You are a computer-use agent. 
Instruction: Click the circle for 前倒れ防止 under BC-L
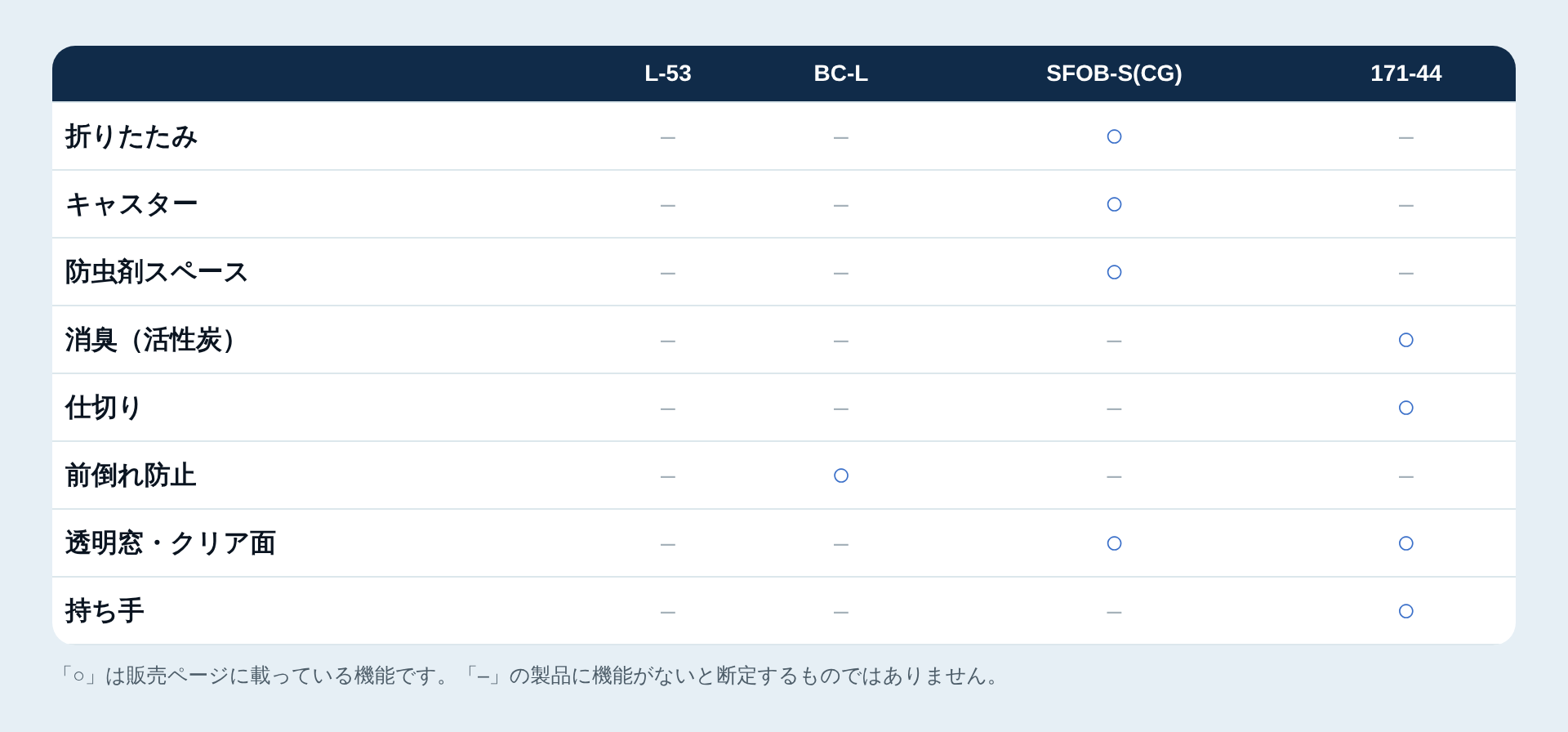tap(841, 475)
